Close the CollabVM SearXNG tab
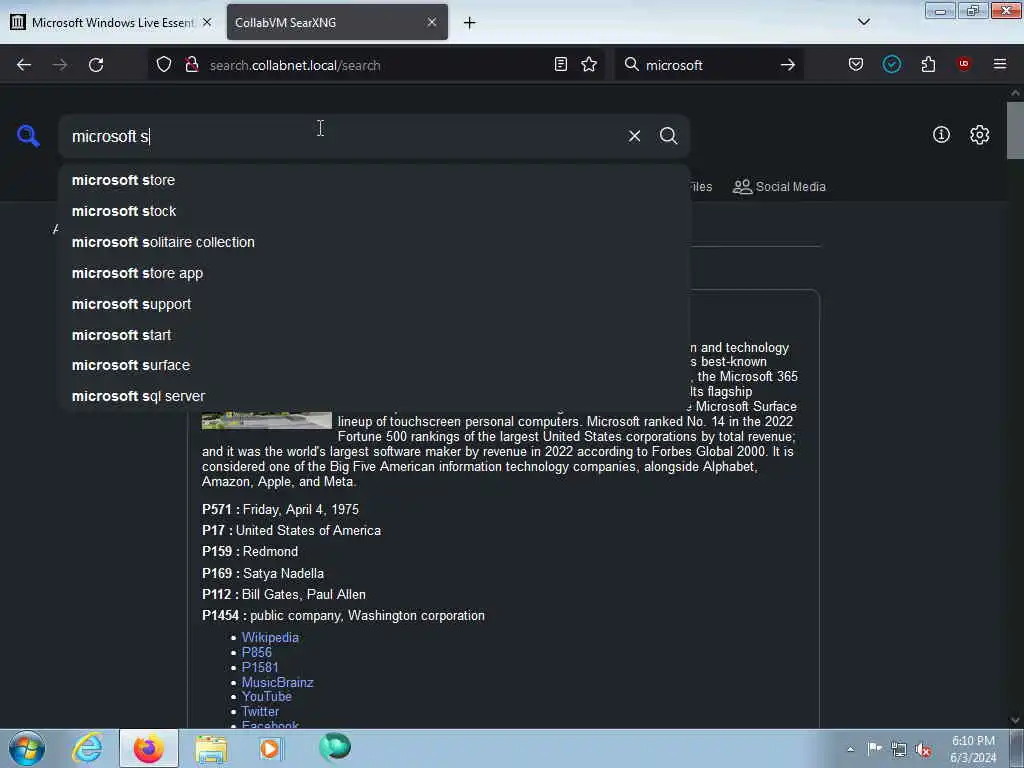Image resolution: width=1024 pixels, height=768 pixels. [432, 22]
